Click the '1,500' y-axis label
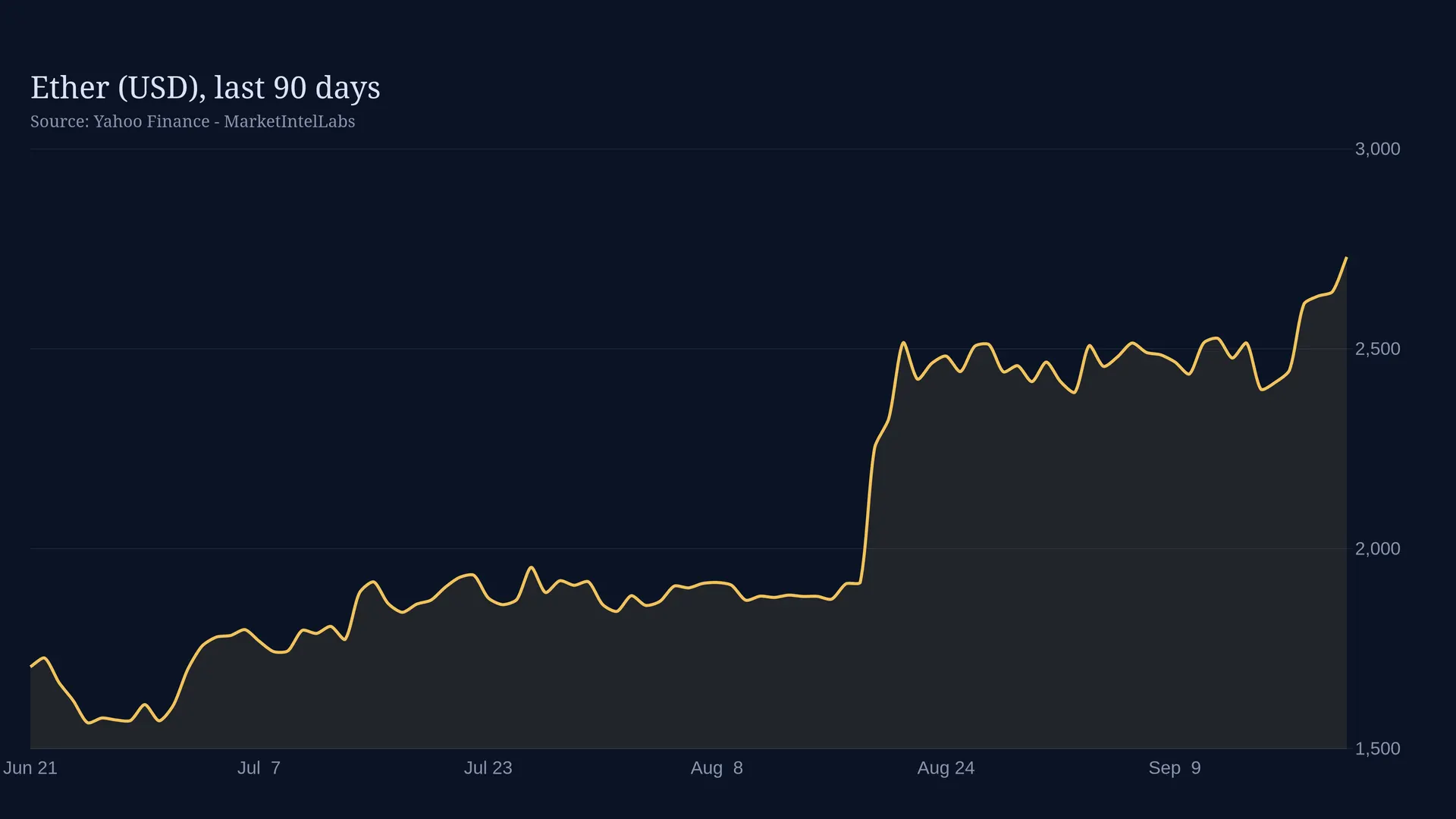 [1377, 748]
